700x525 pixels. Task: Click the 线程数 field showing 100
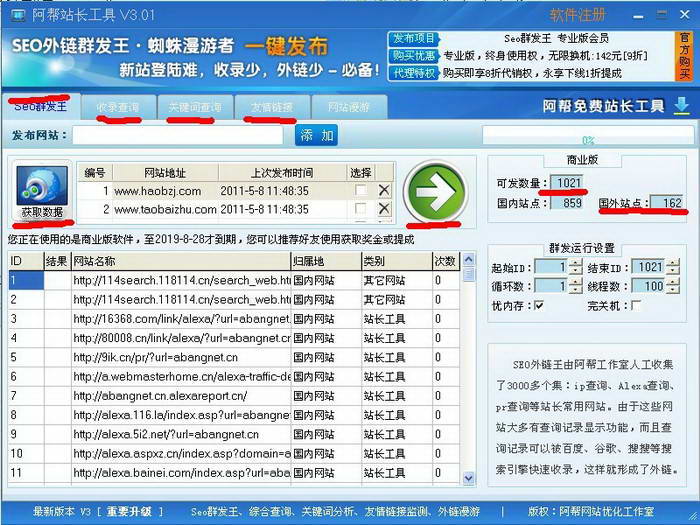coord(649,286)
